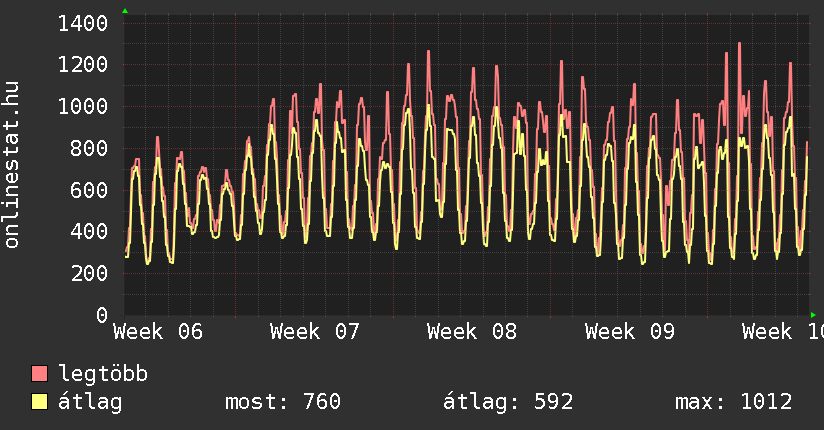Click the 1400 y-axis label

(83, 23)
